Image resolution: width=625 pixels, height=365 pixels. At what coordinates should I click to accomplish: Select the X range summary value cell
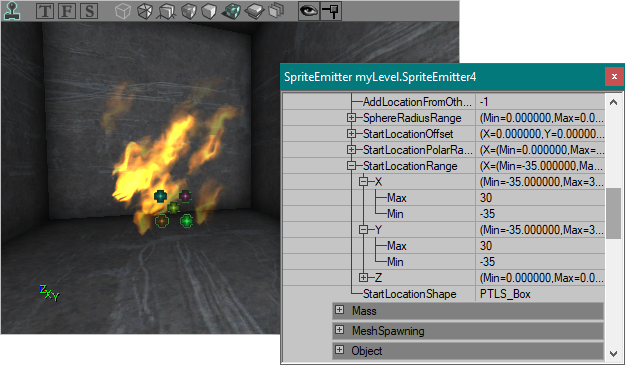[540, 182]
